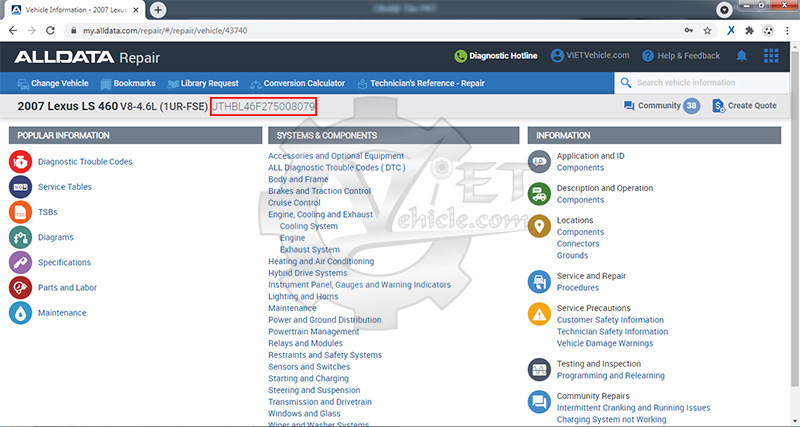800x427 pixels.
Task: Click Change Vehicle in toolbar
Action: [53, 83]
